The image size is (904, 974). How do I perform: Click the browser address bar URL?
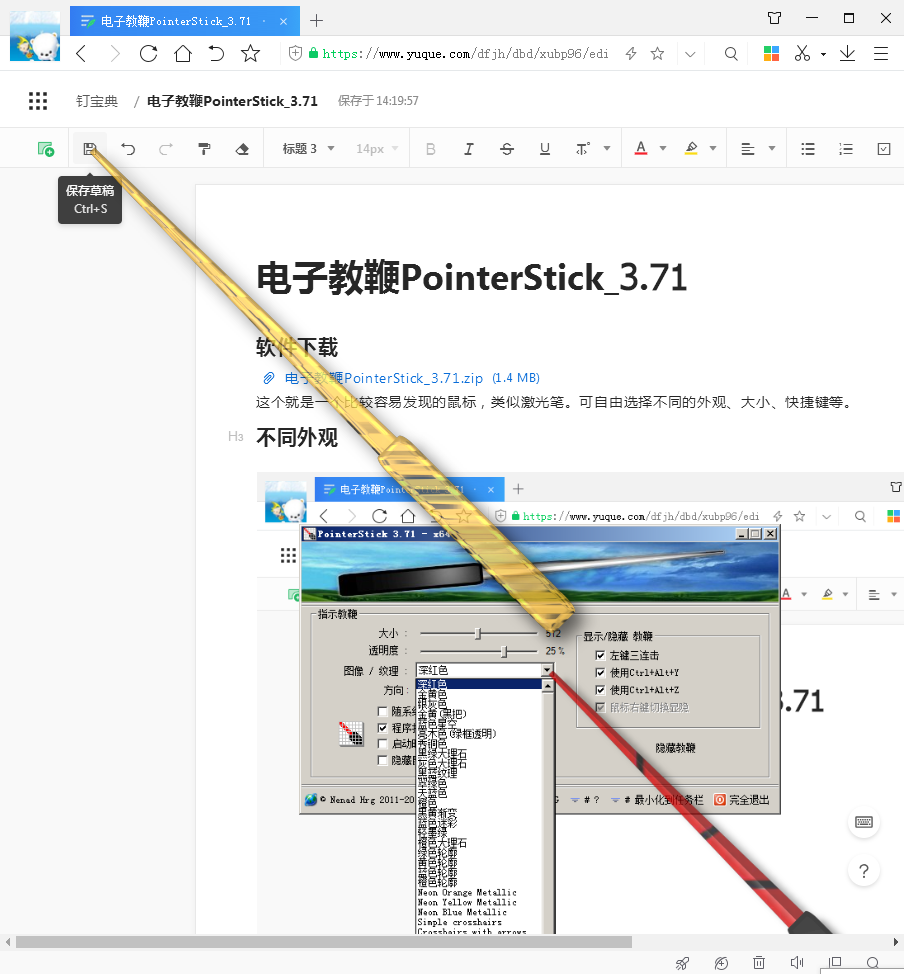[465, 54]
